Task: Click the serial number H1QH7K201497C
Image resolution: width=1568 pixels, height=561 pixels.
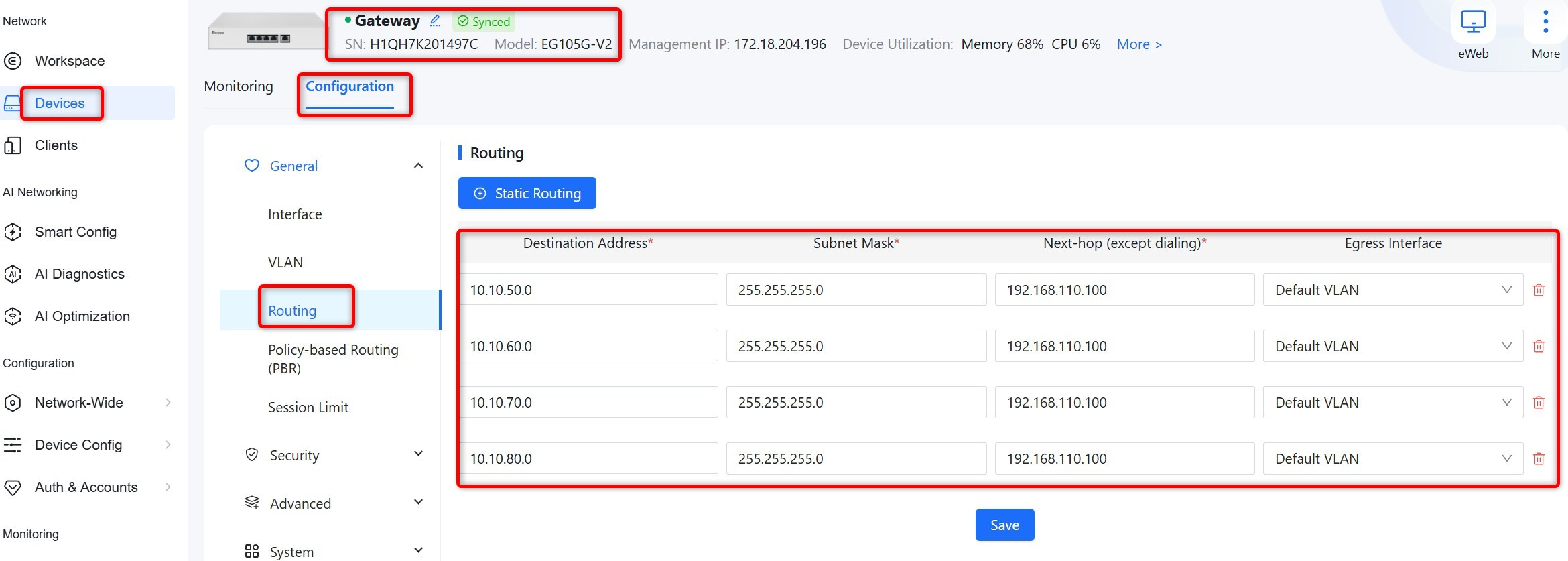Action: (x=424, y=44)
